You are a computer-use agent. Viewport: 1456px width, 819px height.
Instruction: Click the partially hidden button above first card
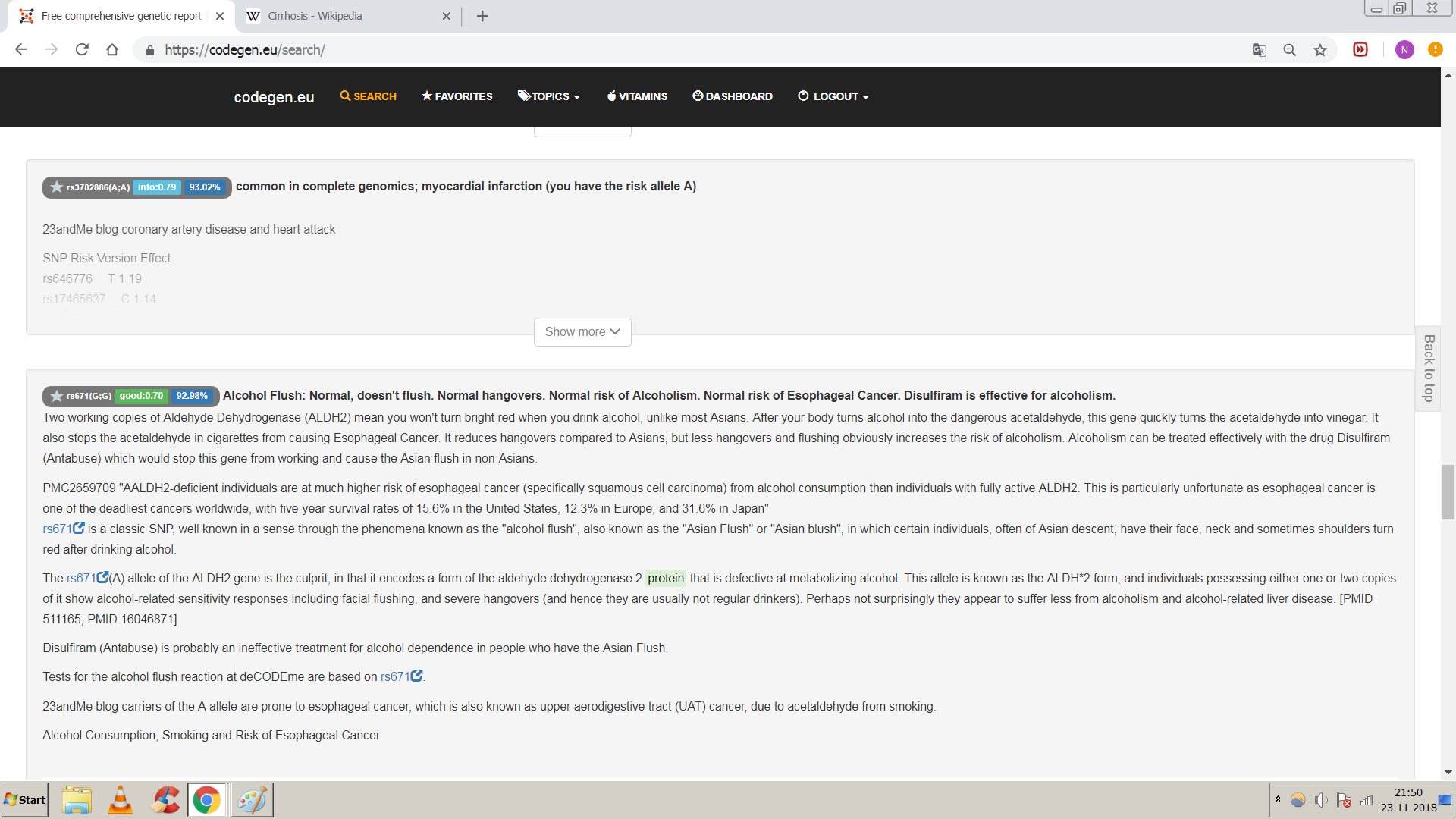pyautogui.click(x=582, y=132)
